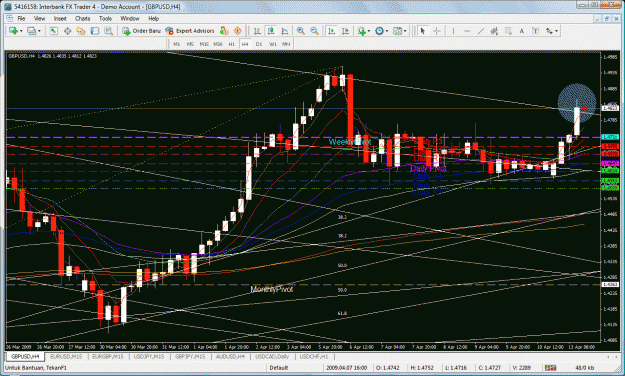625x376 pixels.
Task: Select the trendline drawing tool
Action: tap(481, 31)
